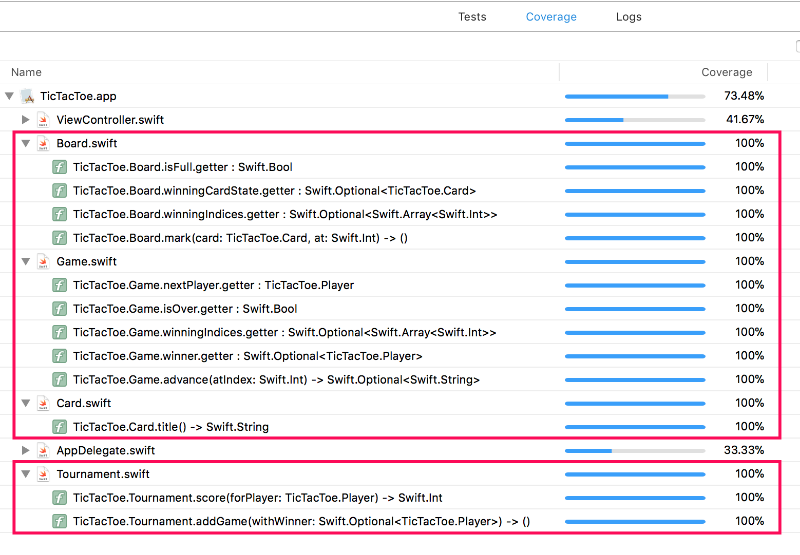
Task: Expand the ViewController.swift row
Action: click(x=26, y=120)
